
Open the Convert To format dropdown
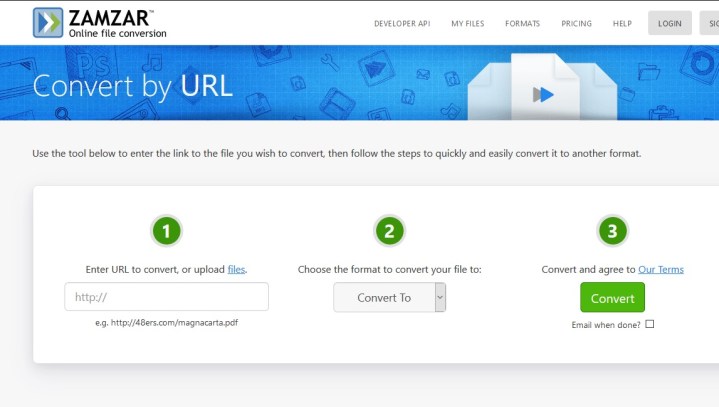click(383, 297)
